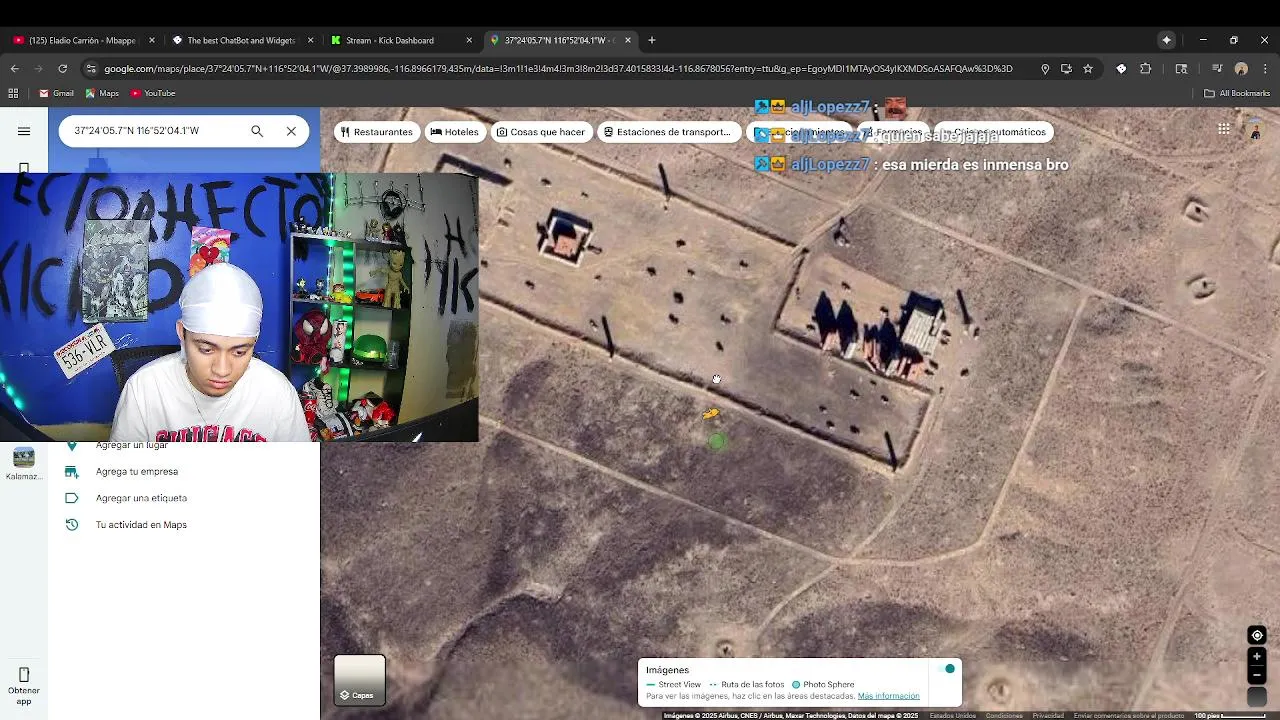This screenshot has height=720, width=1280.
Task: Click location permission icon in address bar
Action: coord(1045,68)
